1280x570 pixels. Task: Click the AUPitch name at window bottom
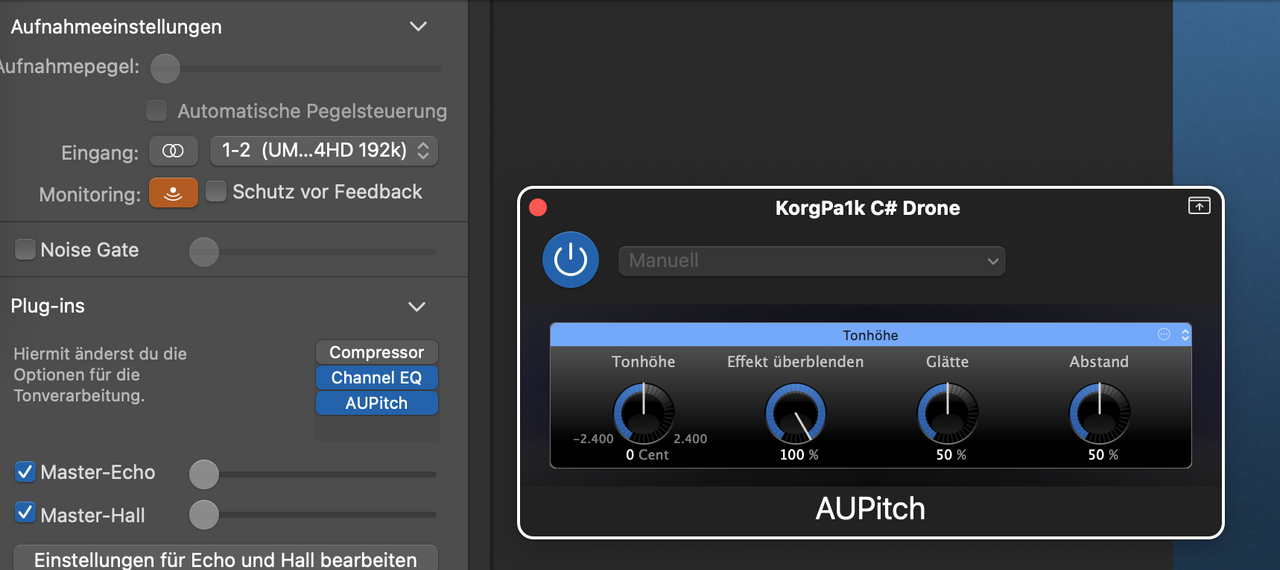click(870, 508)
